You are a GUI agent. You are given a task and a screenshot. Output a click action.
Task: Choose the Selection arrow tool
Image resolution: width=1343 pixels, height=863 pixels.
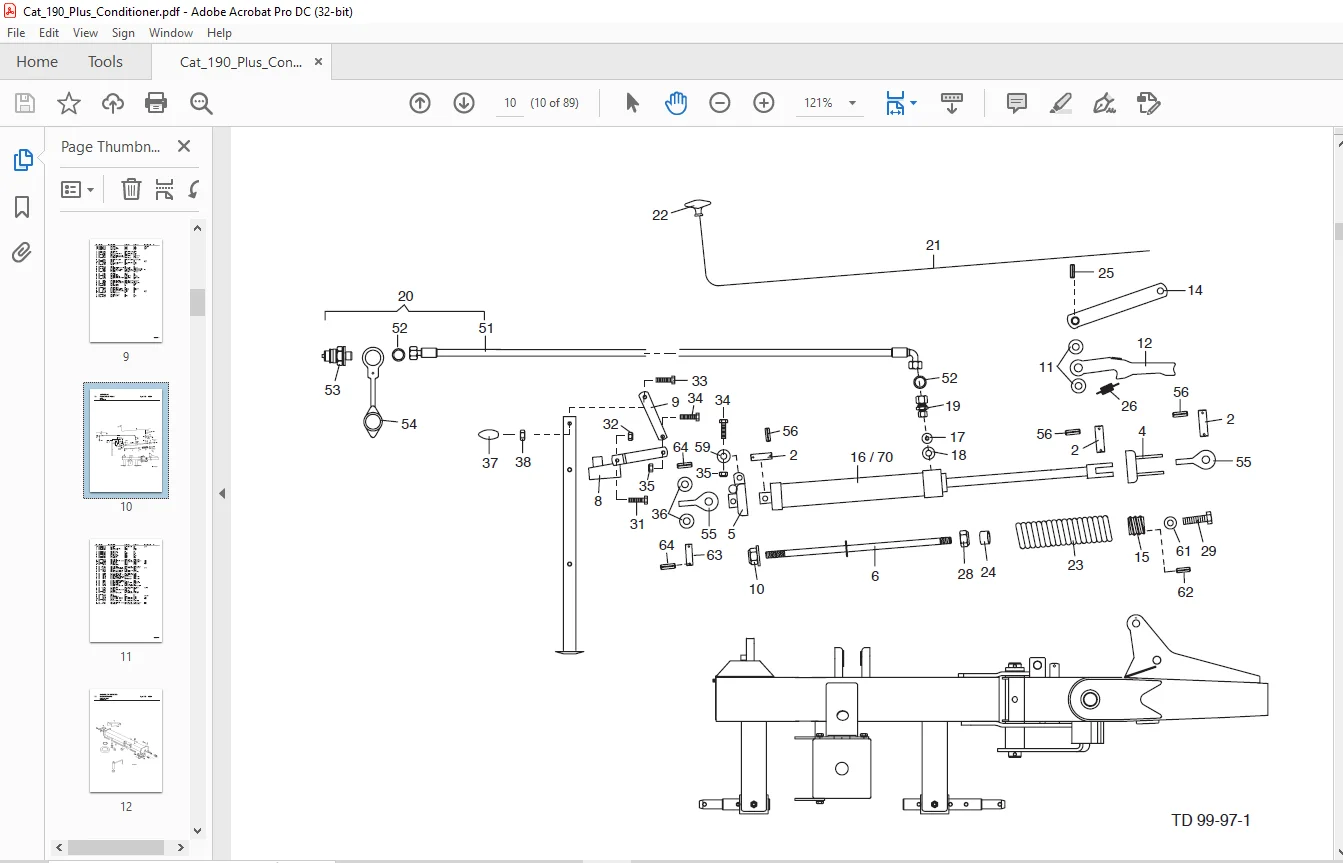point(632,103)
